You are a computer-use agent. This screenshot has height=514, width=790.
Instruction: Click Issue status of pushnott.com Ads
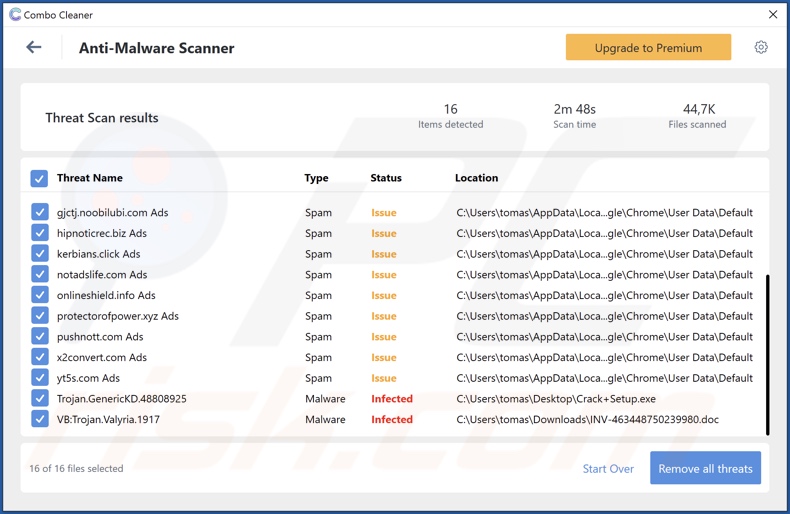[384, 337]
